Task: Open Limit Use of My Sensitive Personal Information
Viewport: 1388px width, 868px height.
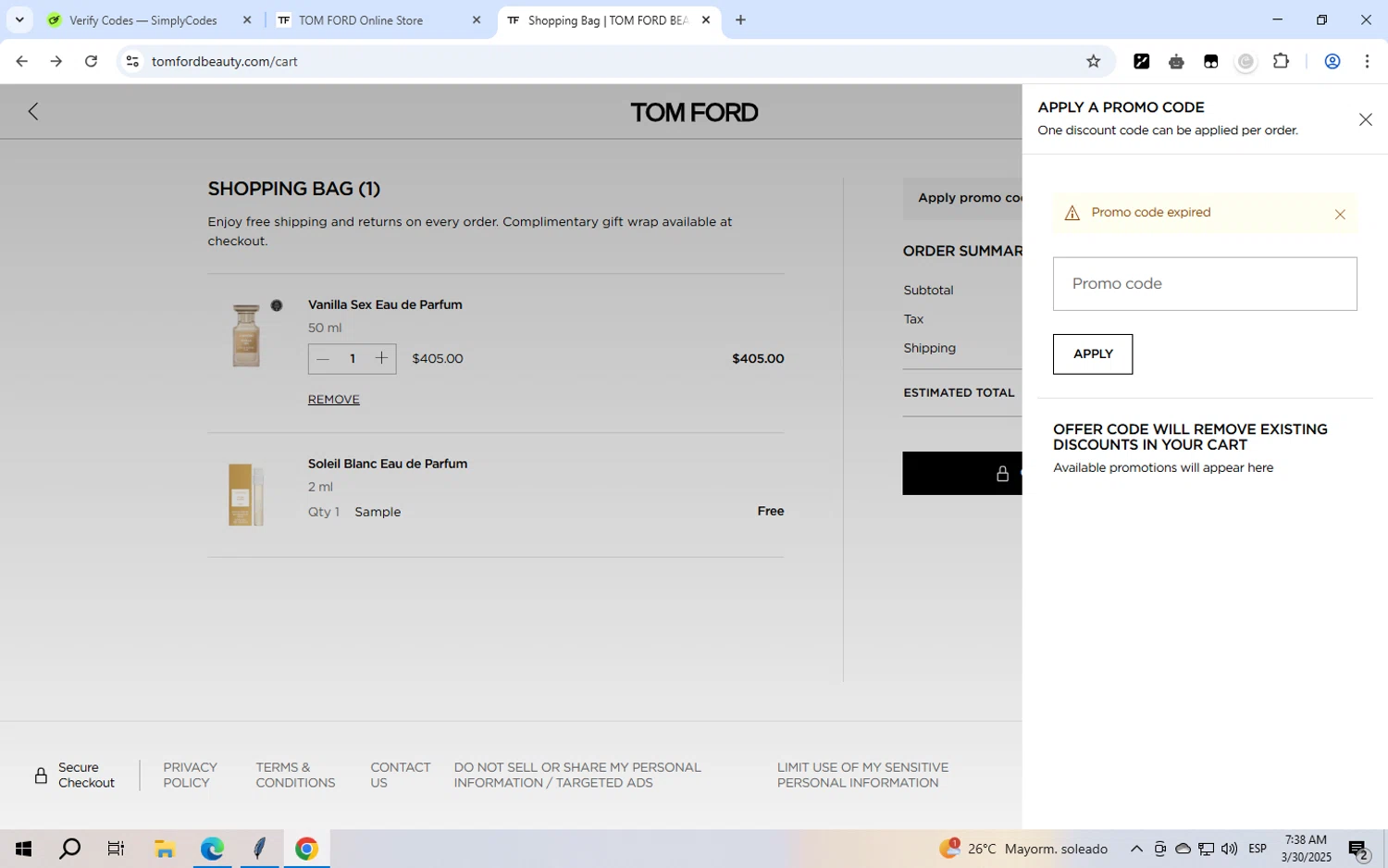Action: [862, 775]
